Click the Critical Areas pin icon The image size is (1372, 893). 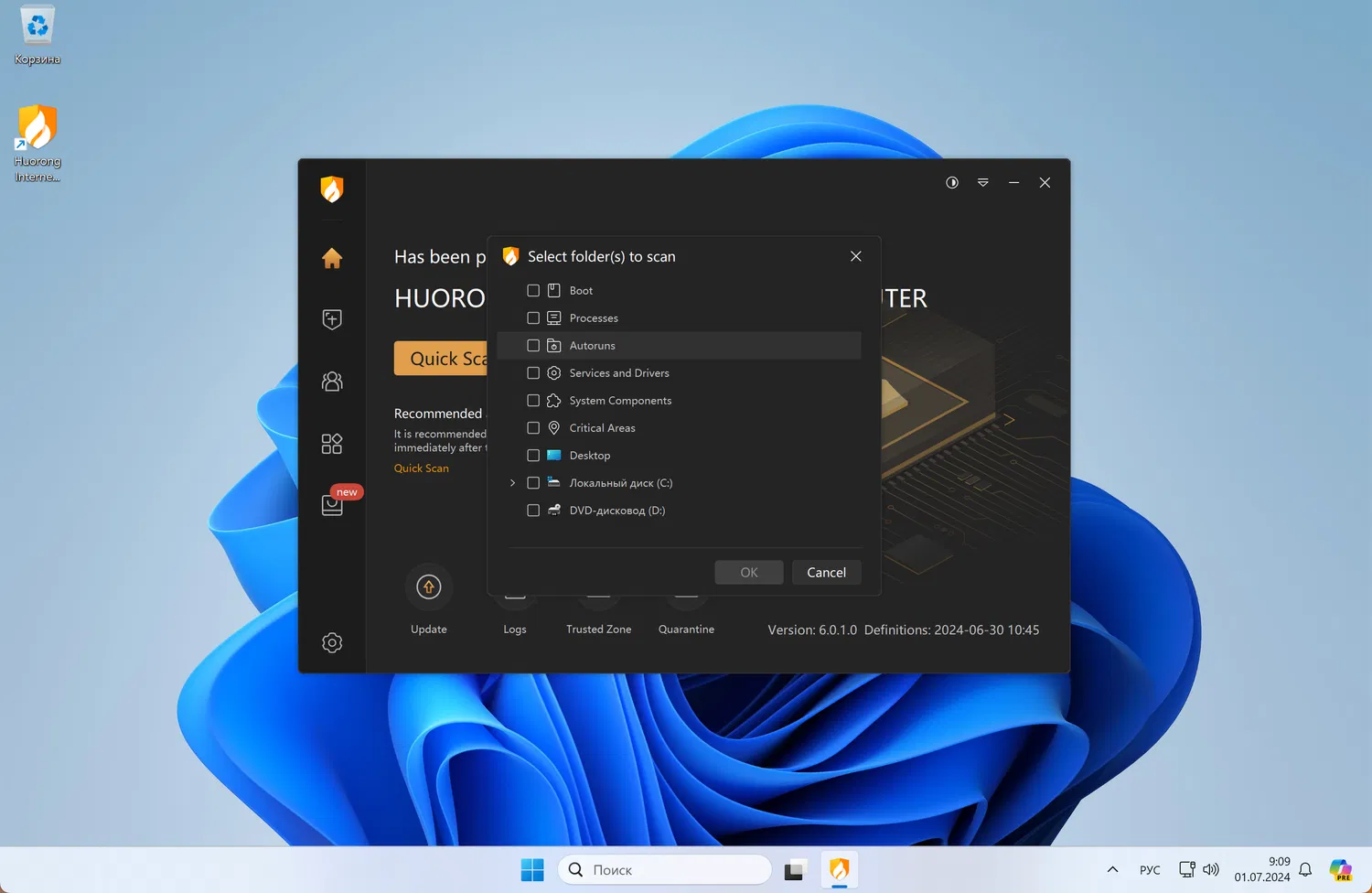click(x=553, y=428)
